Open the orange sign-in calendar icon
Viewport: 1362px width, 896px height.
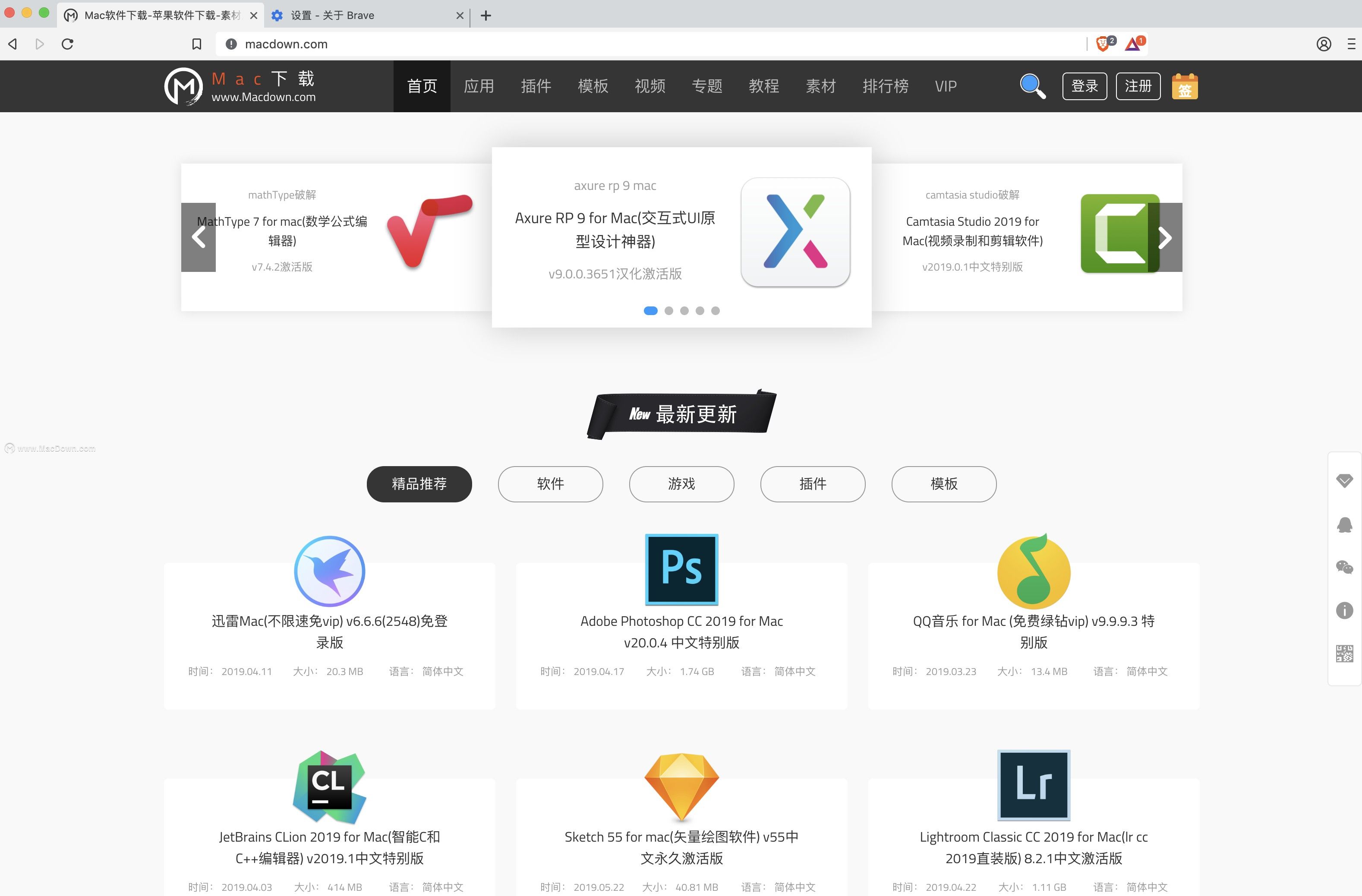point(1184,86)
